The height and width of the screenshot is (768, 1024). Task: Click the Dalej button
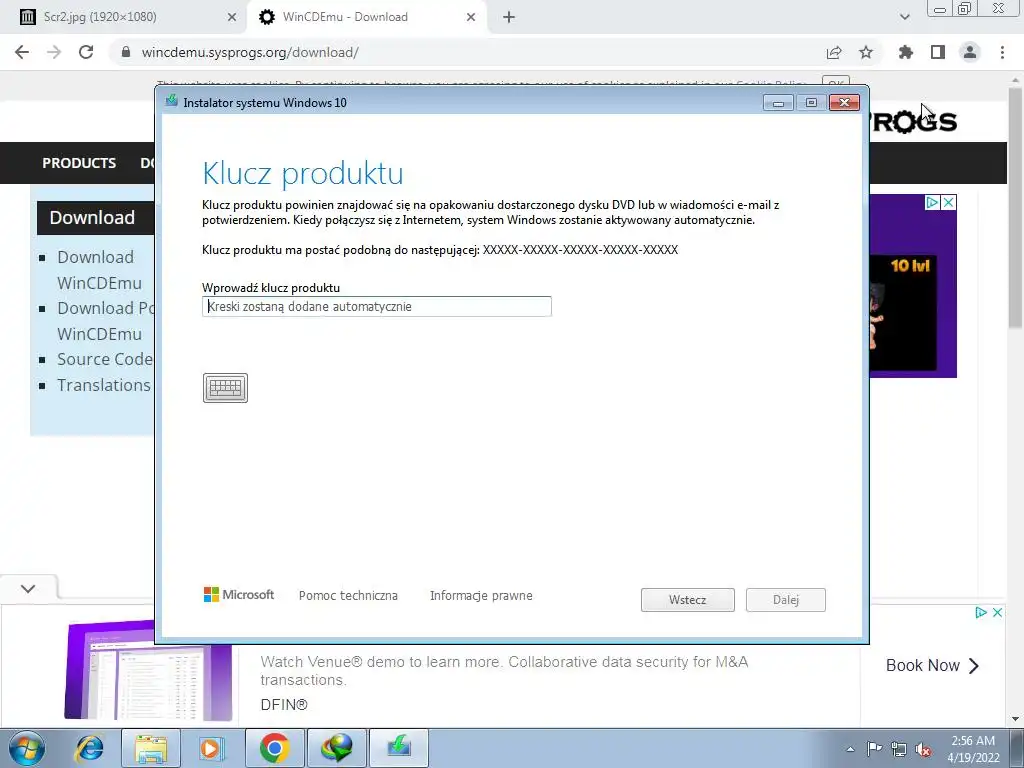[786, 600]
